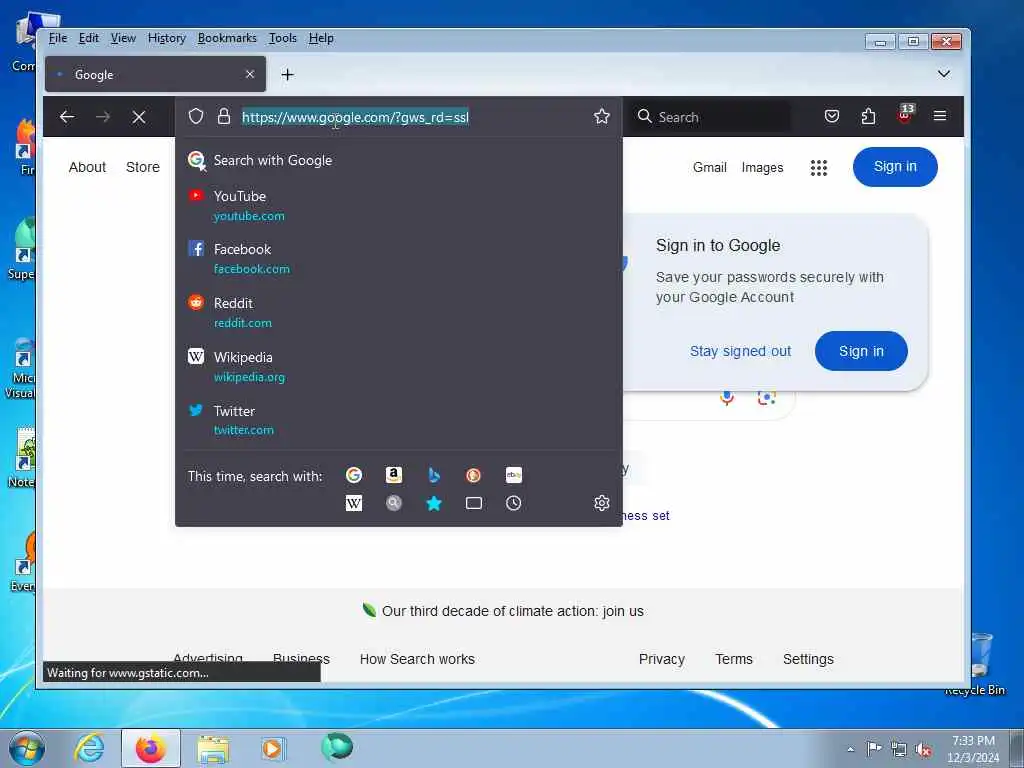Open the Tools menu
The image size is (1024, 768).
pyautogui.click(x=283, y=38)
